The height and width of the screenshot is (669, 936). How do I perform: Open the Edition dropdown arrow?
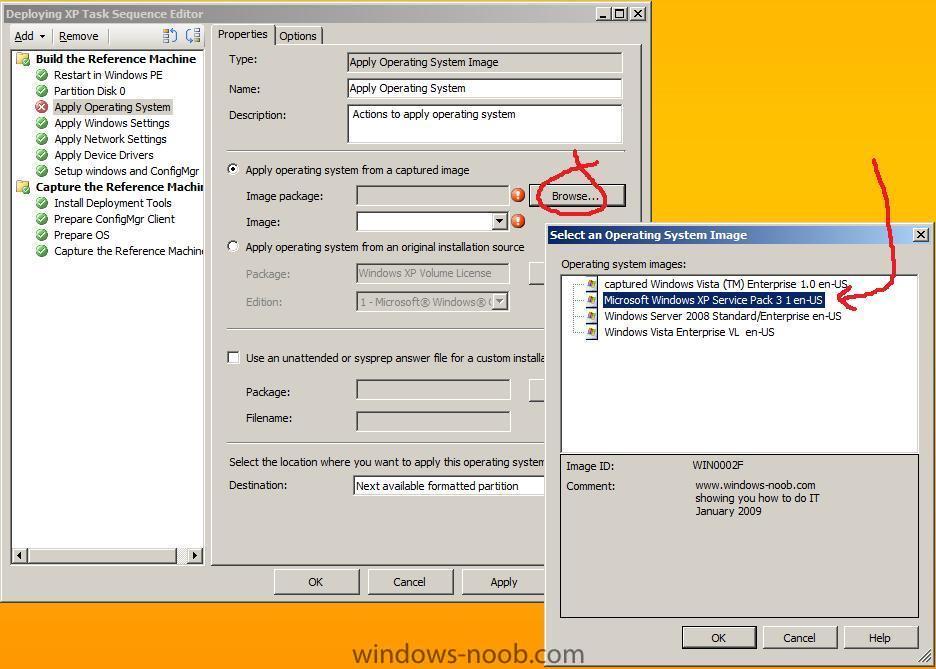500,301
